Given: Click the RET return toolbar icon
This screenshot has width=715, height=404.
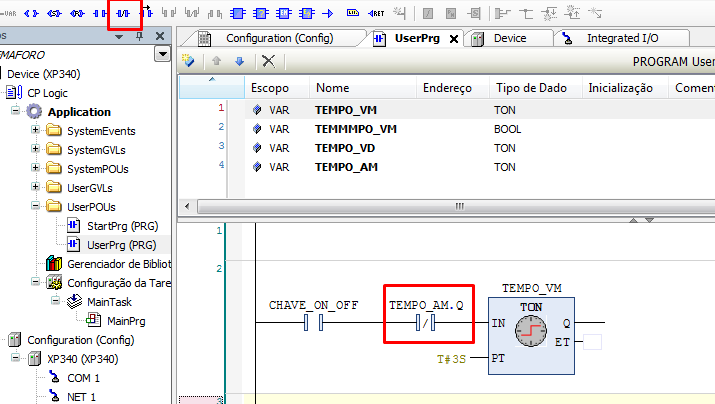Looking at the screenshot, I should [x=379, y=14].
